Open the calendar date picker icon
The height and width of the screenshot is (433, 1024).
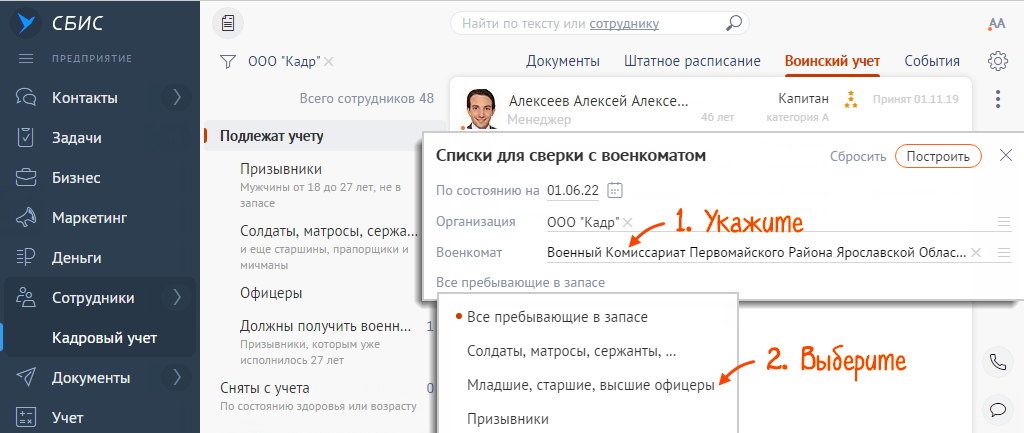(x=615, y=190)
